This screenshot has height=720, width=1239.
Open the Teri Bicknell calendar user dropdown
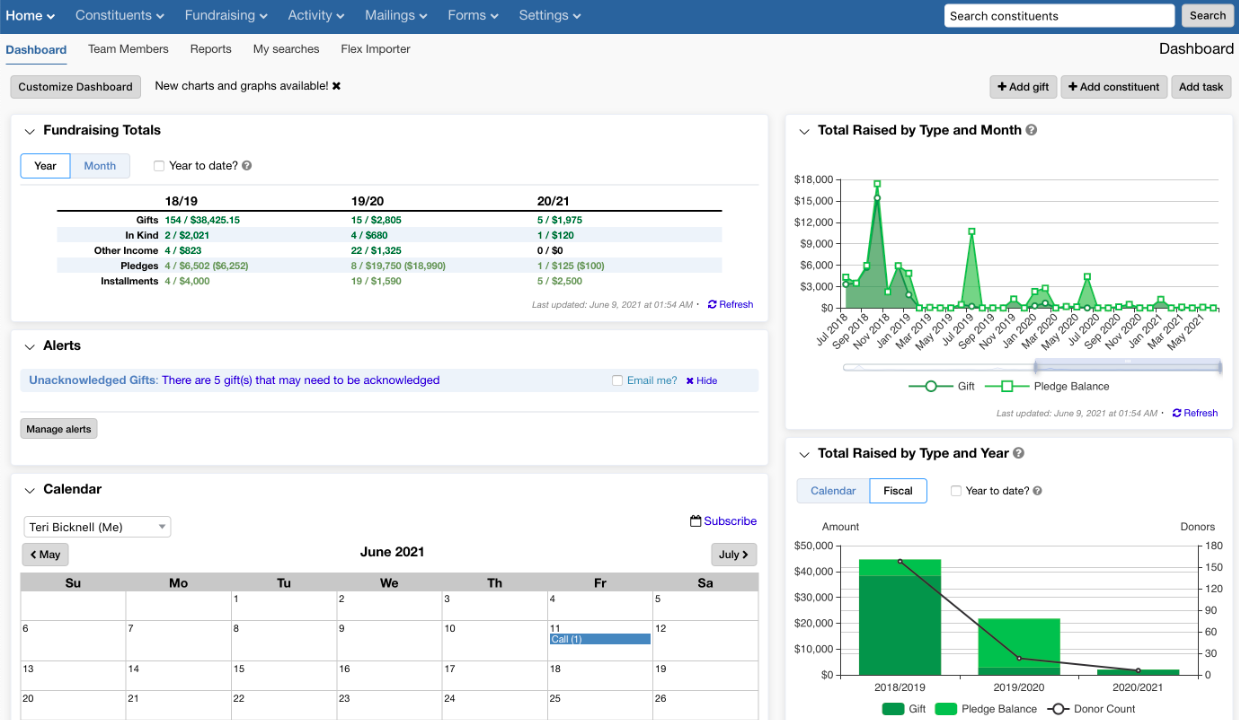[x=97, y=527]
